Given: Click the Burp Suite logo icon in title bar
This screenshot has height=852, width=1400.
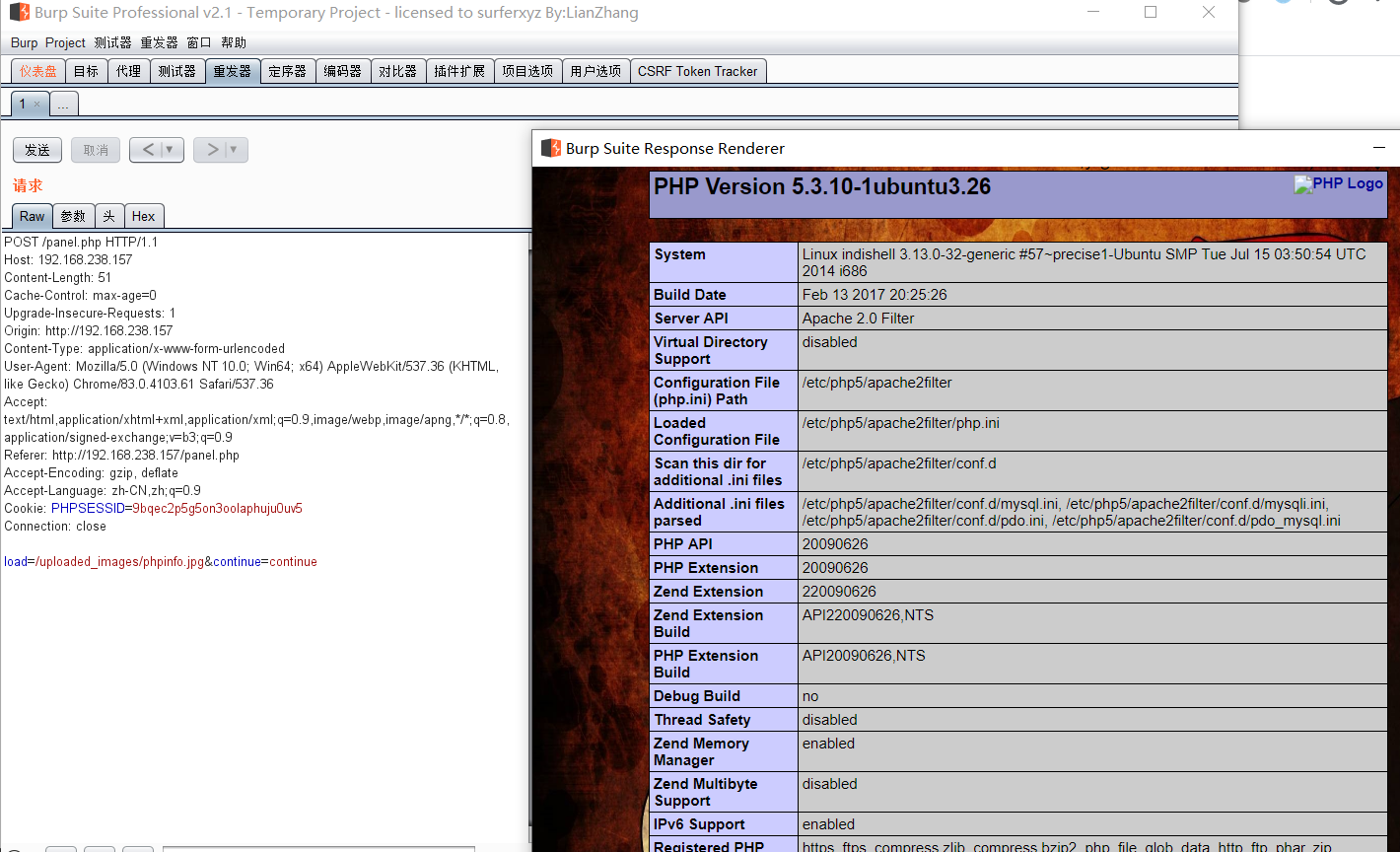Looking at the screenshot, I should pyautogui.click(x=20, y=13).
